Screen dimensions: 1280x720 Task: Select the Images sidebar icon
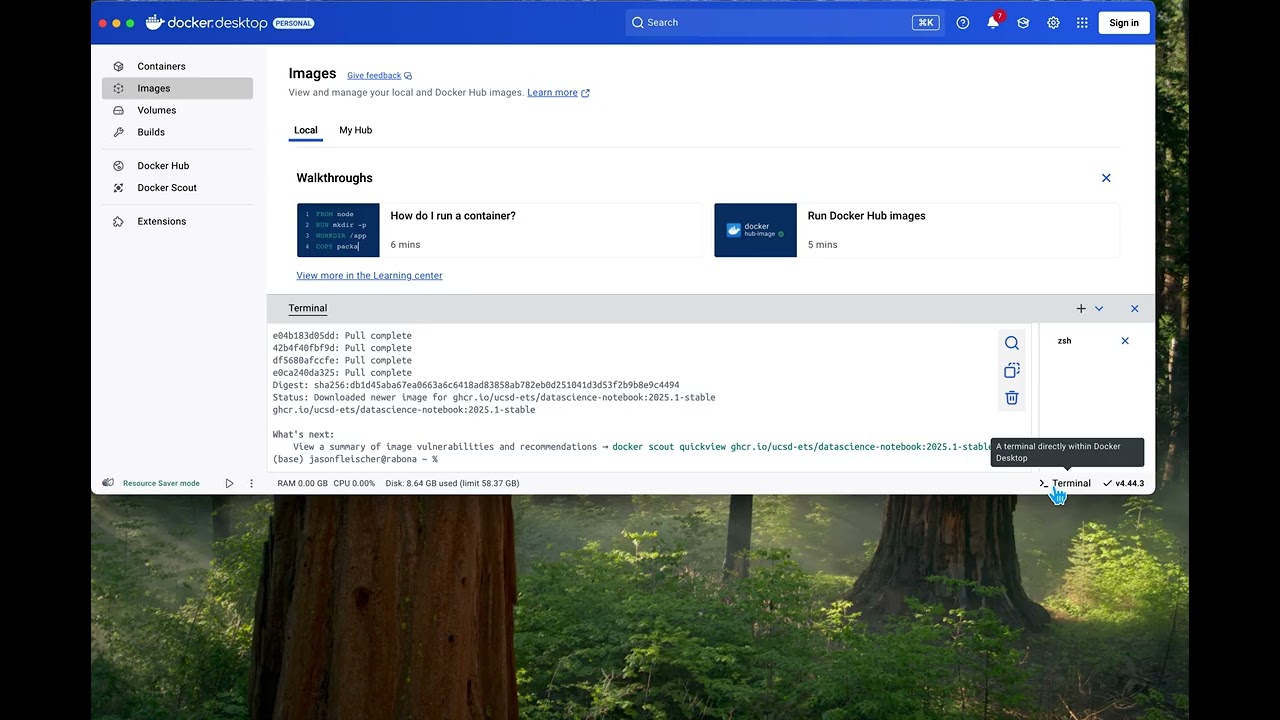pos(118,88)
